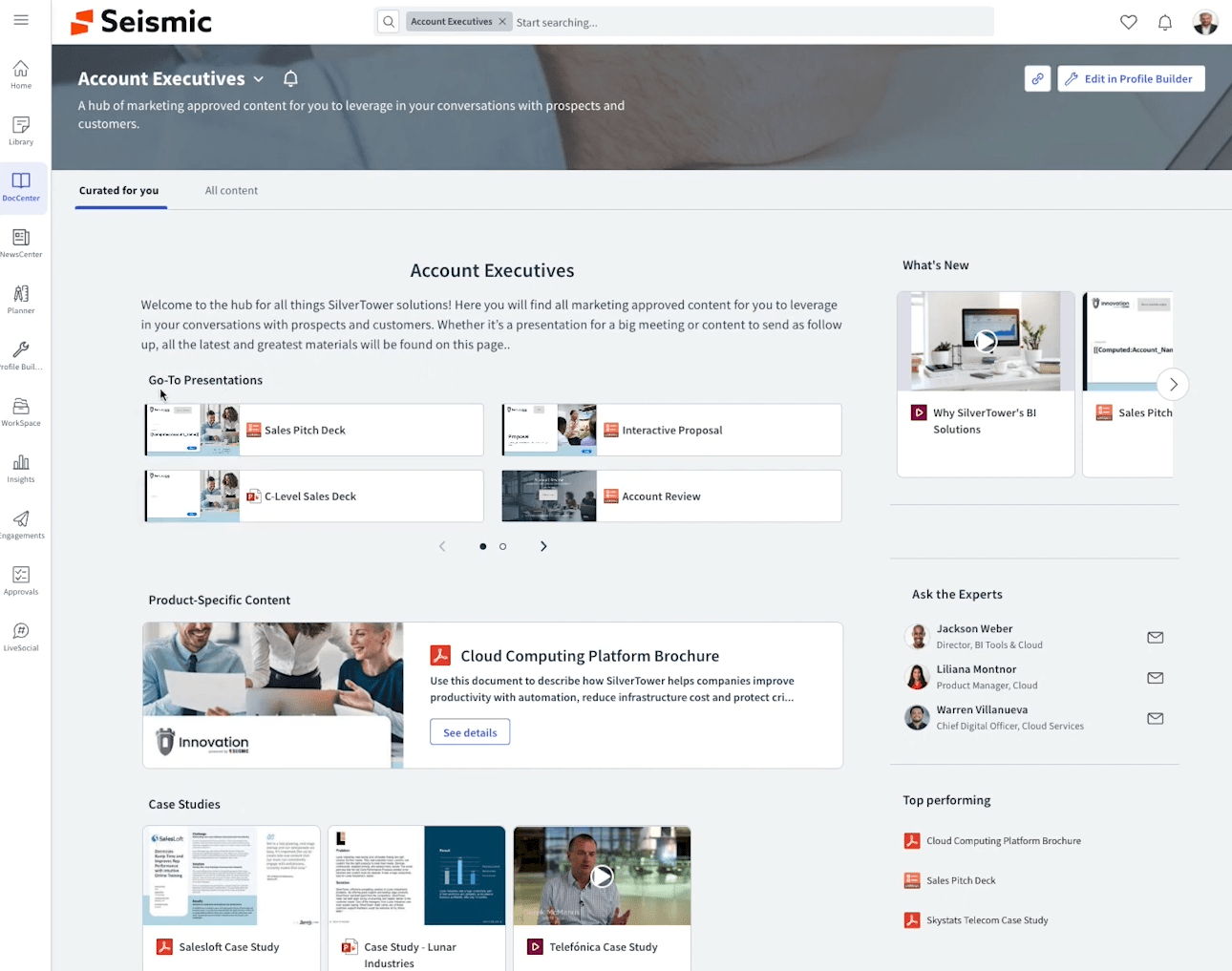This screenshot has width=1232, height=971.
Task: Open the Planner sidebar icon
Action: (x=21, y=299)
